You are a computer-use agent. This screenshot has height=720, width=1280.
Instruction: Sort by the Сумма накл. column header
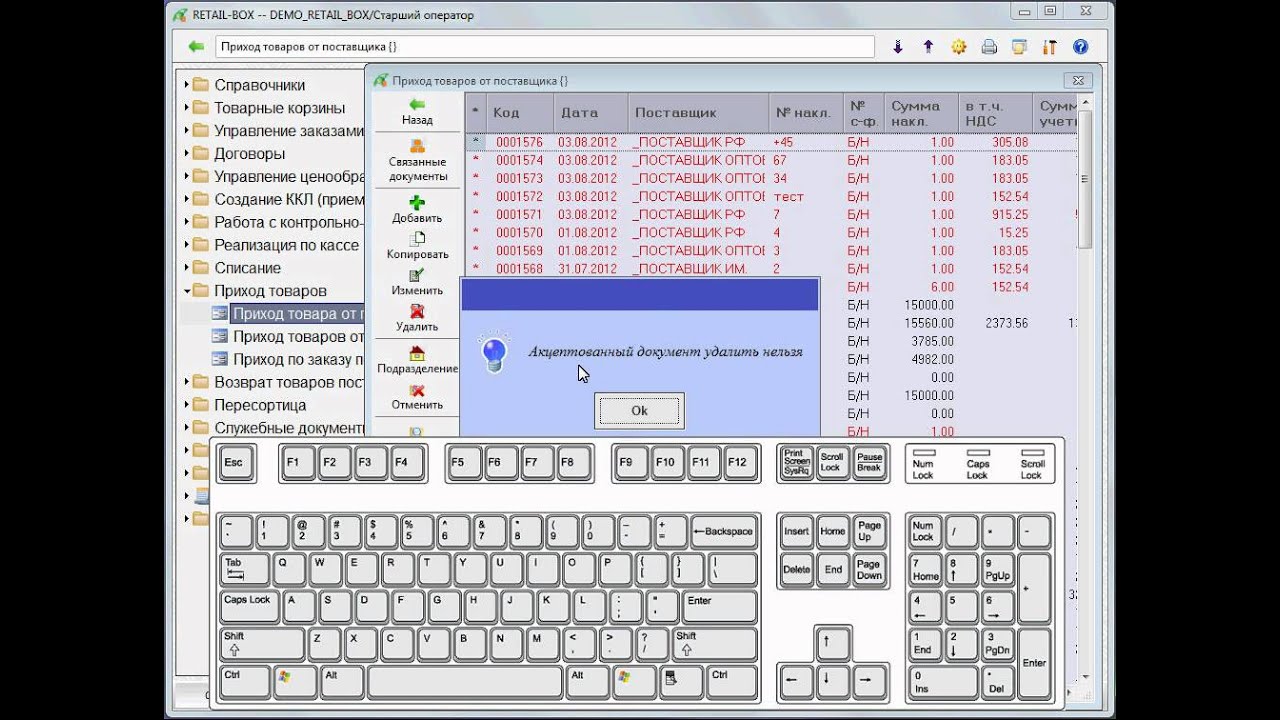[922, 113]
